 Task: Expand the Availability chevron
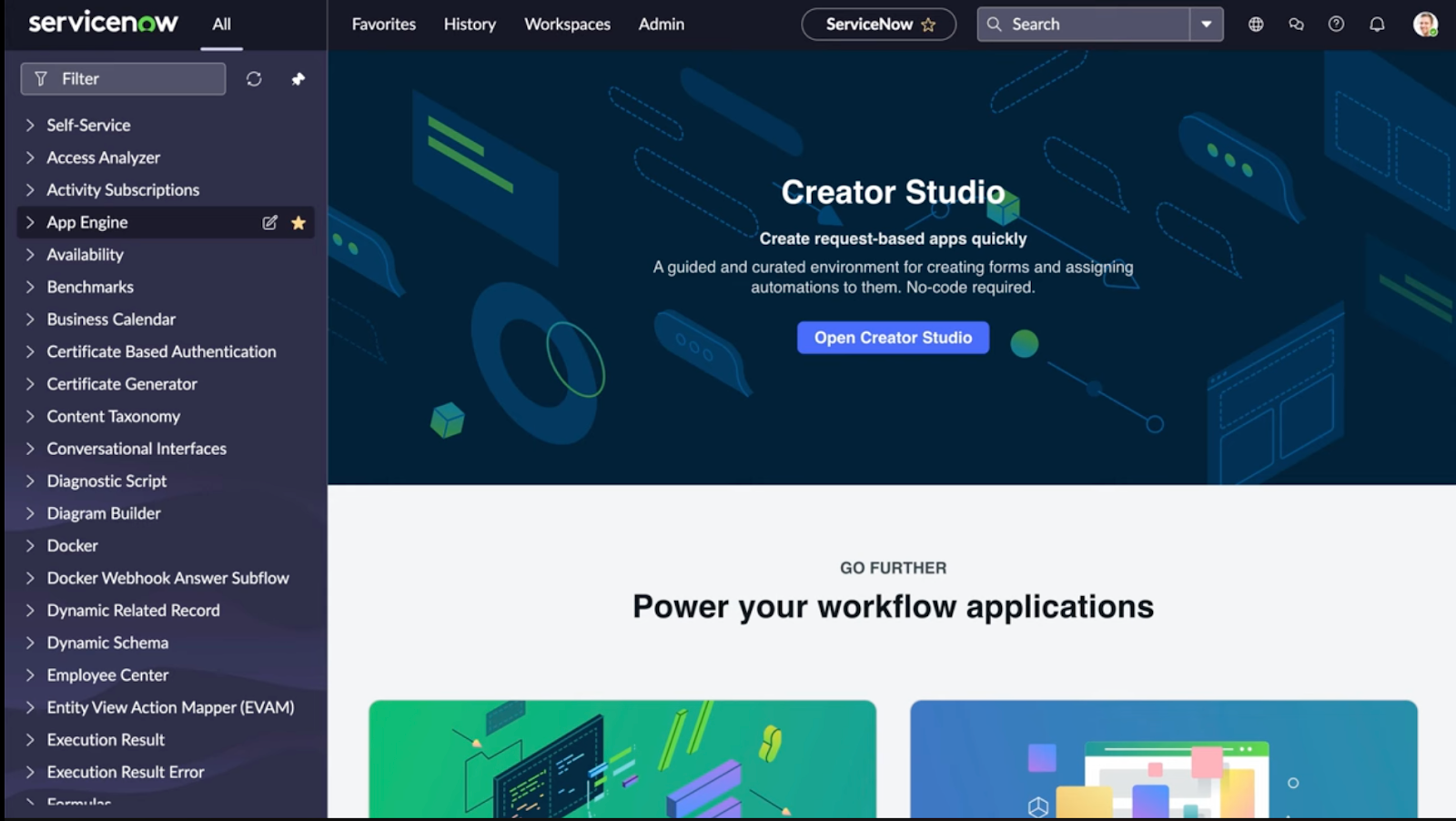click(x=30, y=255)
